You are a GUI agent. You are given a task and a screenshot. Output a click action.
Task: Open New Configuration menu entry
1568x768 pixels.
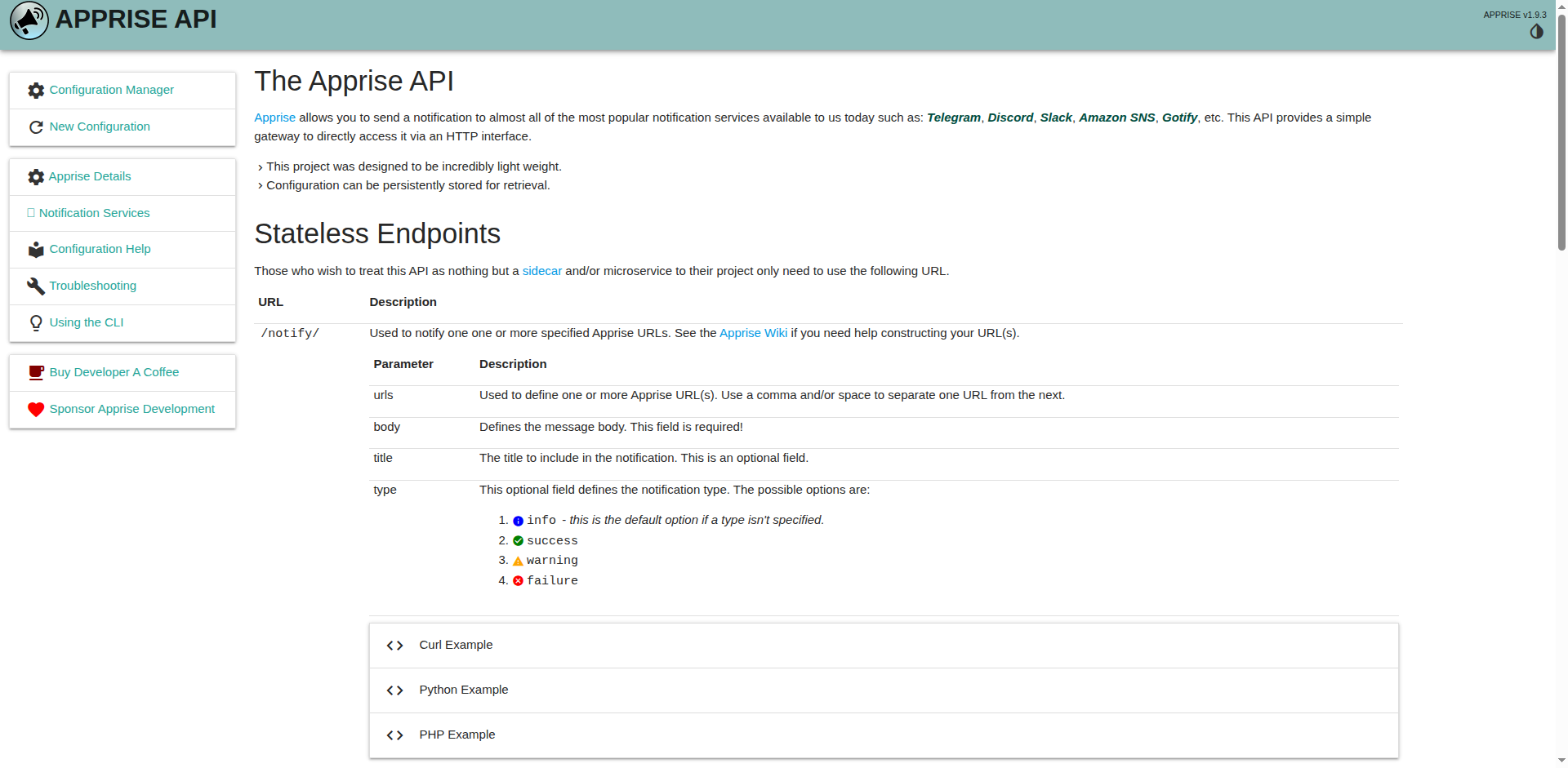(122, 127)
